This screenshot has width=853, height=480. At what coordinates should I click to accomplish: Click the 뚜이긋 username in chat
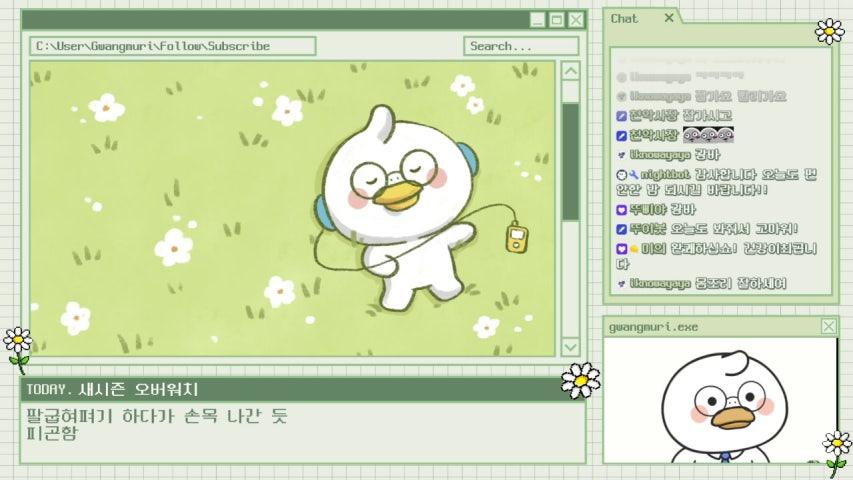(x=647, y=229)
